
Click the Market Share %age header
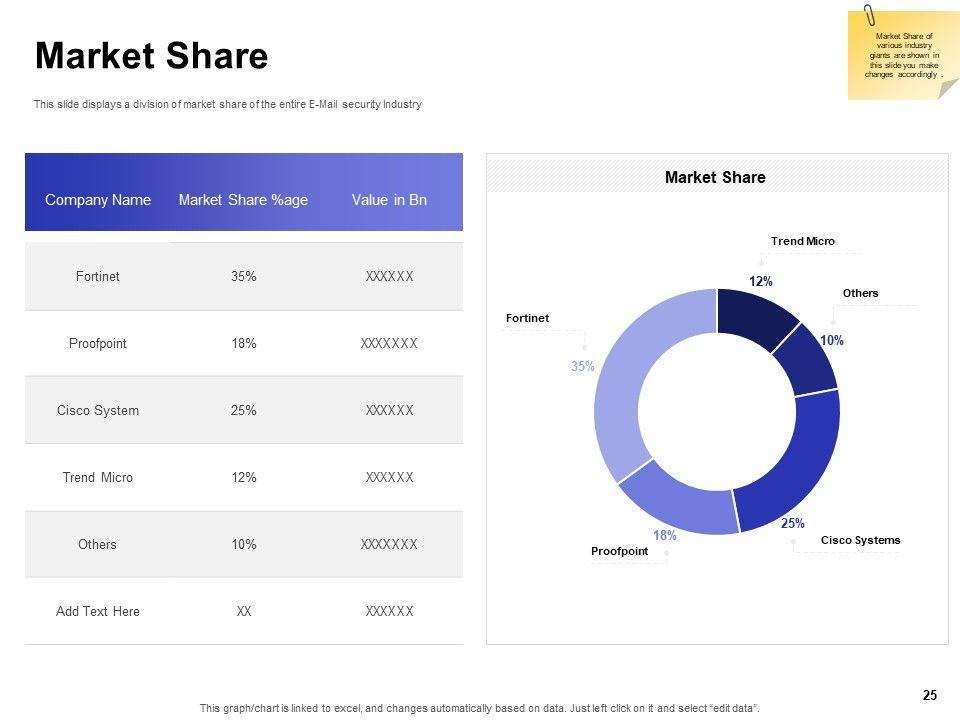243,200
